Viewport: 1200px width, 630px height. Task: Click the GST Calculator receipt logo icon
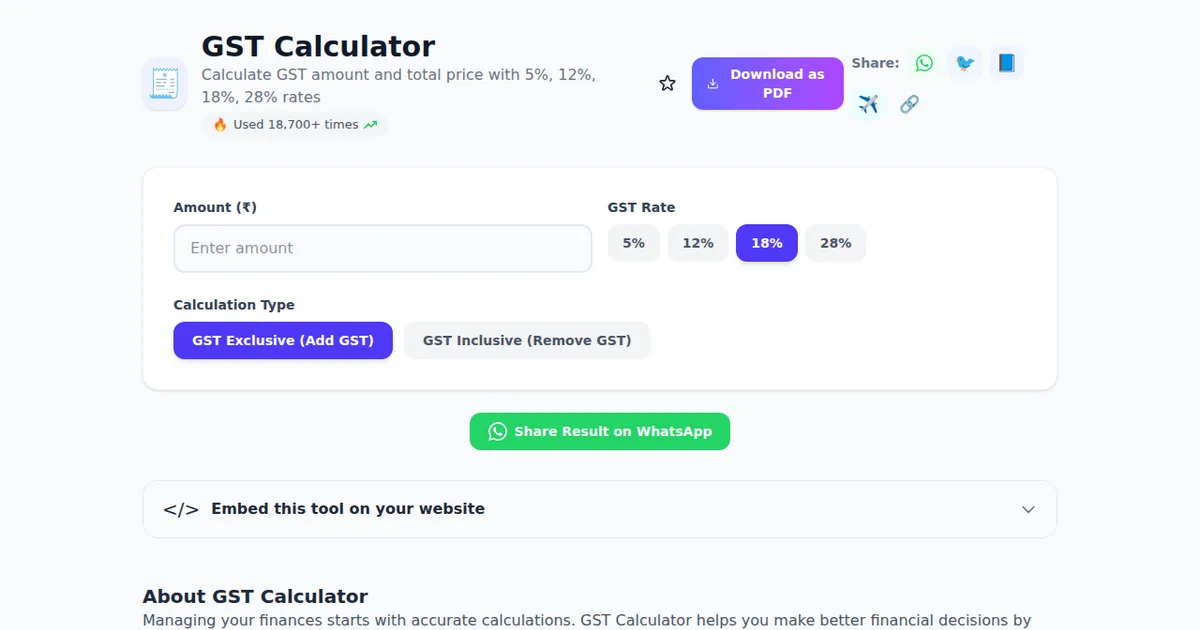164,84
